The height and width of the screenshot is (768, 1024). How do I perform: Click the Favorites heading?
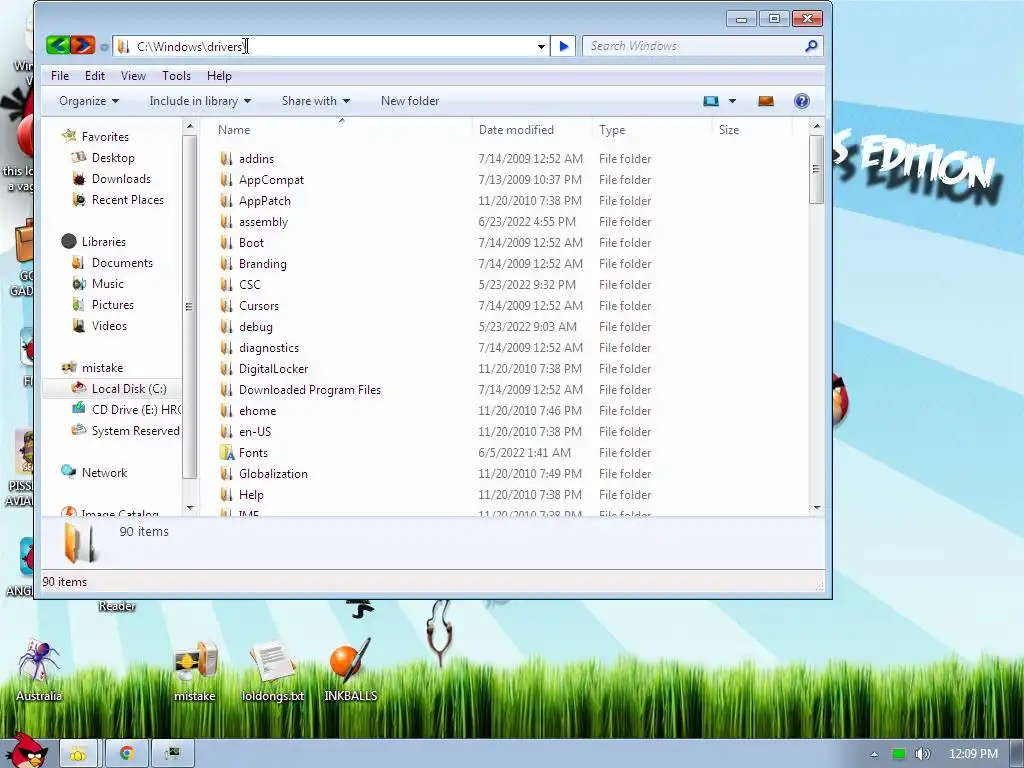pos(104,136)
